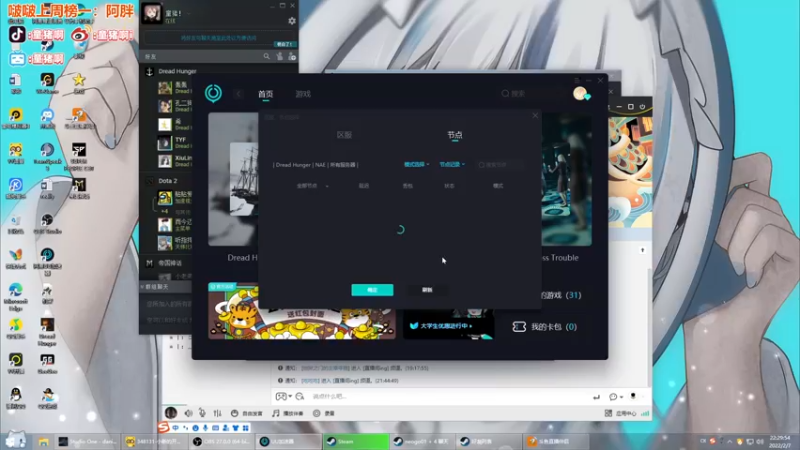Open the tiger red-envelope promotion banner
Viewport: 800px width, 450px height.
302,311
